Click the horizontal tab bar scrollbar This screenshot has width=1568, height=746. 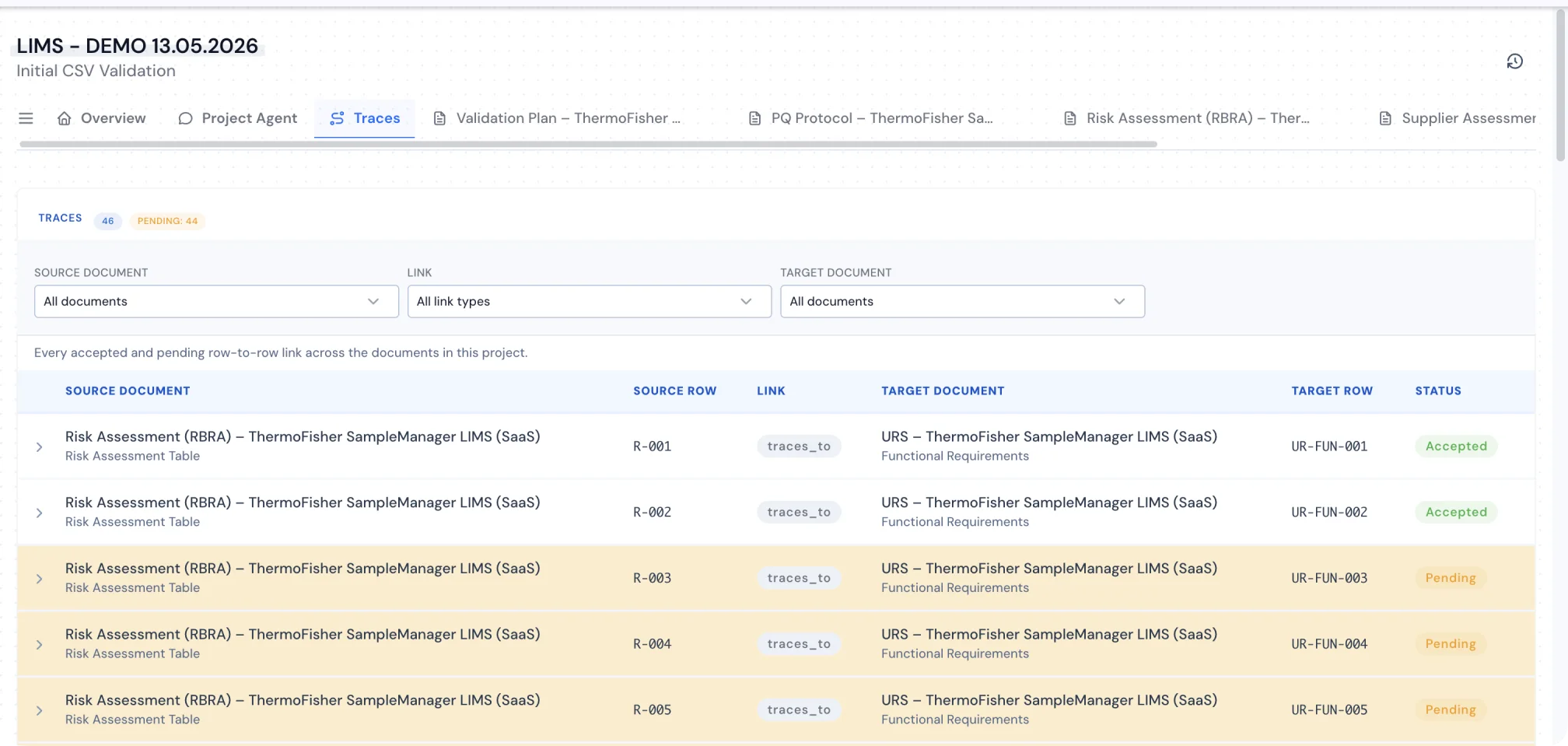coord(588,144)
